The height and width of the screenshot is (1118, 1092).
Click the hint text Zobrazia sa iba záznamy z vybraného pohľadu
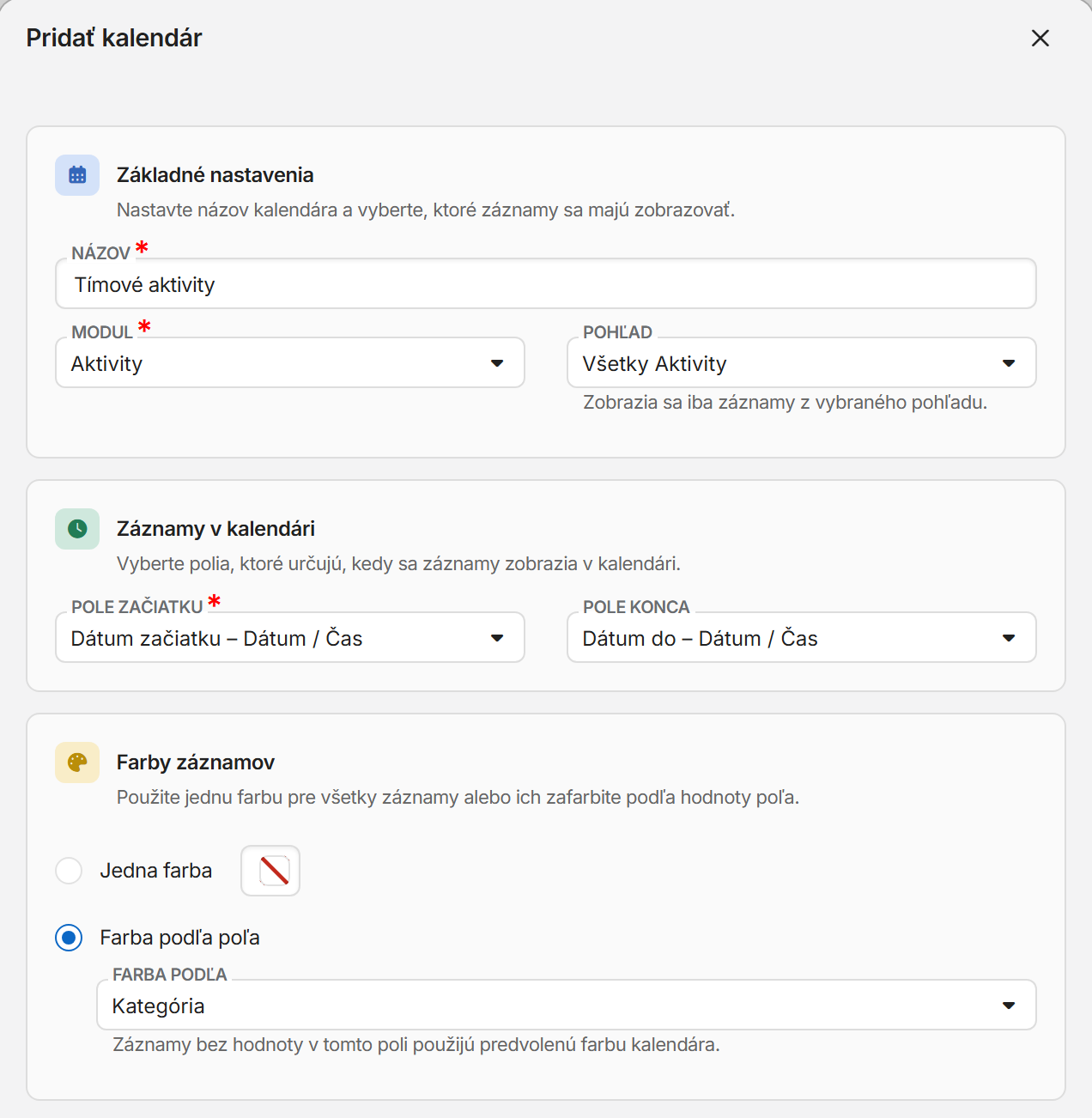tap(786, 403)
